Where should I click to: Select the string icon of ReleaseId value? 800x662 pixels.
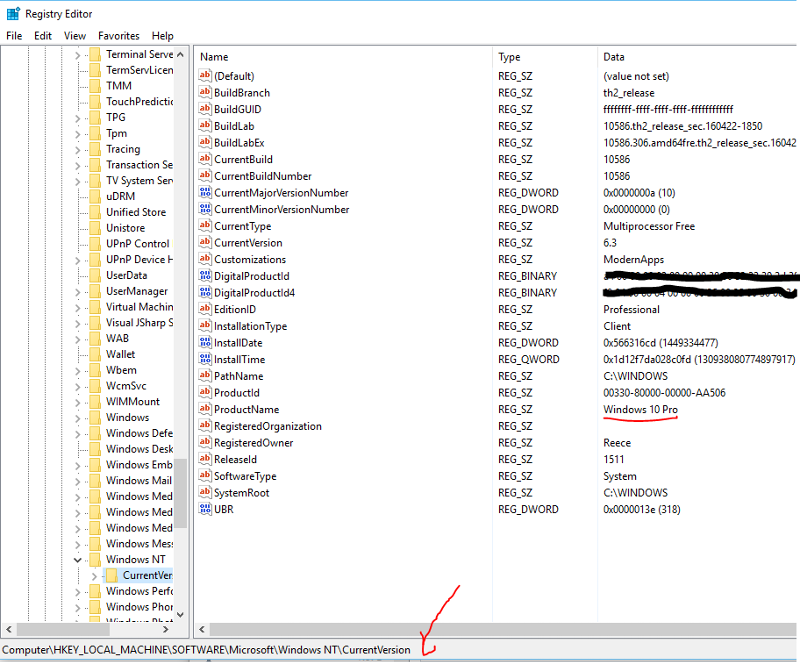pos(205,459)
